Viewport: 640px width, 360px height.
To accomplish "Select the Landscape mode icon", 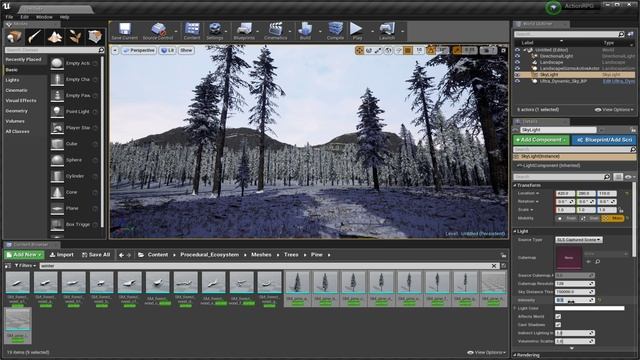I will click(55, 37).
